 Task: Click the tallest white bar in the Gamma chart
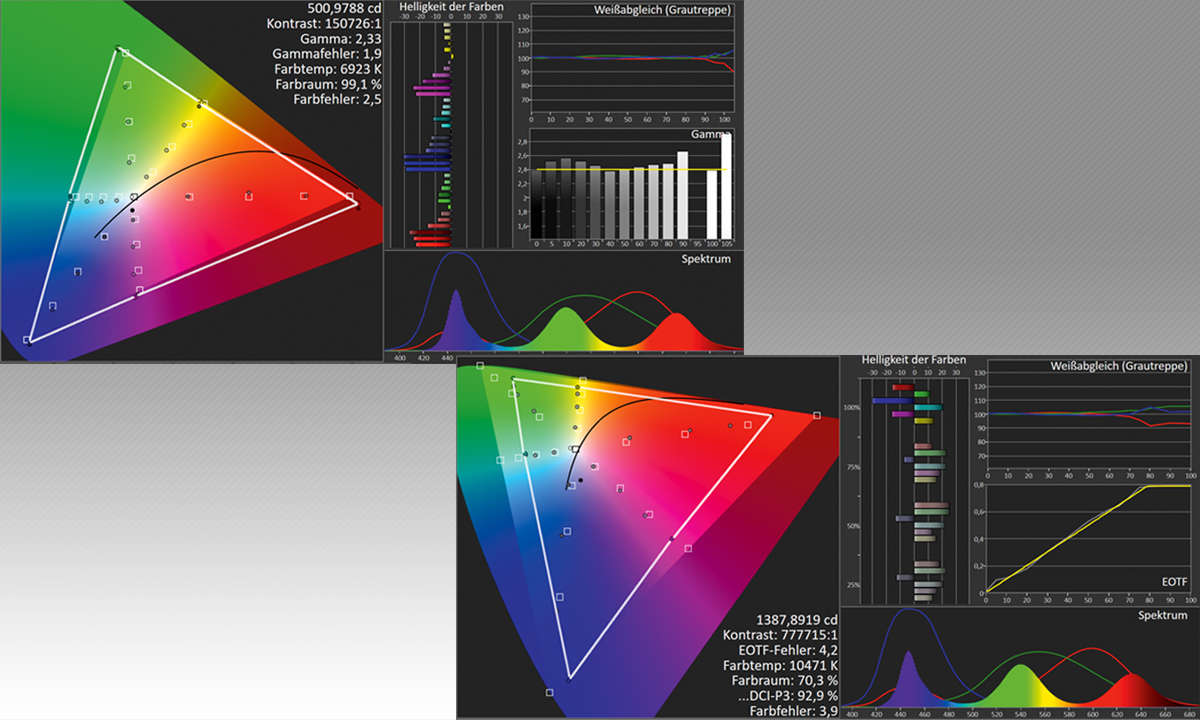click(726, 185)
